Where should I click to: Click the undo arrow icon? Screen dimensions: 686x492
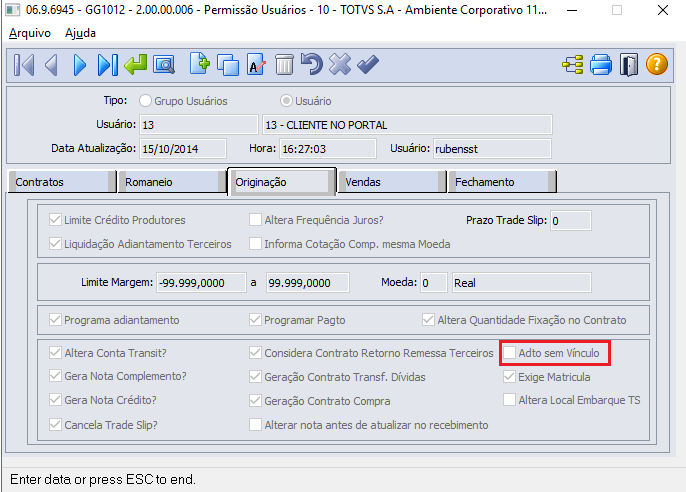(312, 64)
